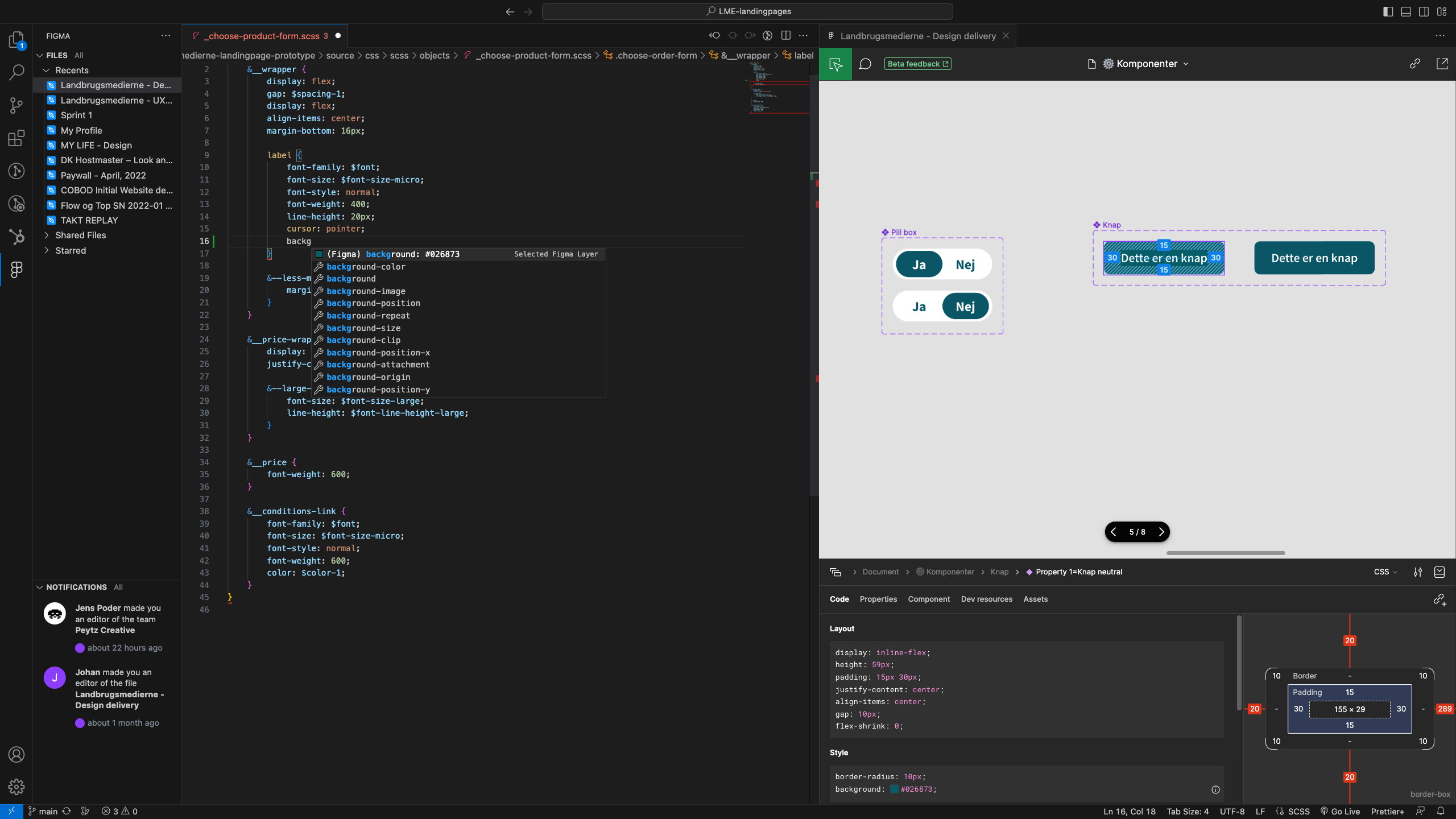
Task: Click the split editor right icon
Action: click(786, 35)
